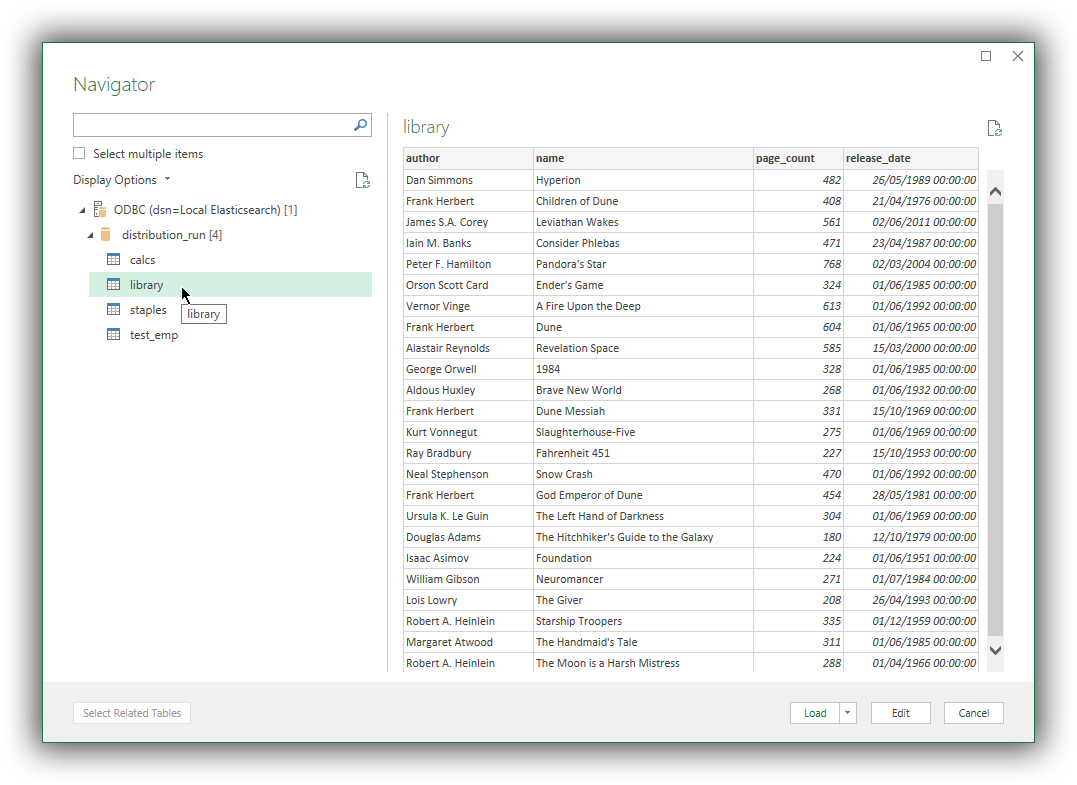Click refresh icon beside Display Options
Viewport: 1077px width, 785px height.
(x=361, y=179)
